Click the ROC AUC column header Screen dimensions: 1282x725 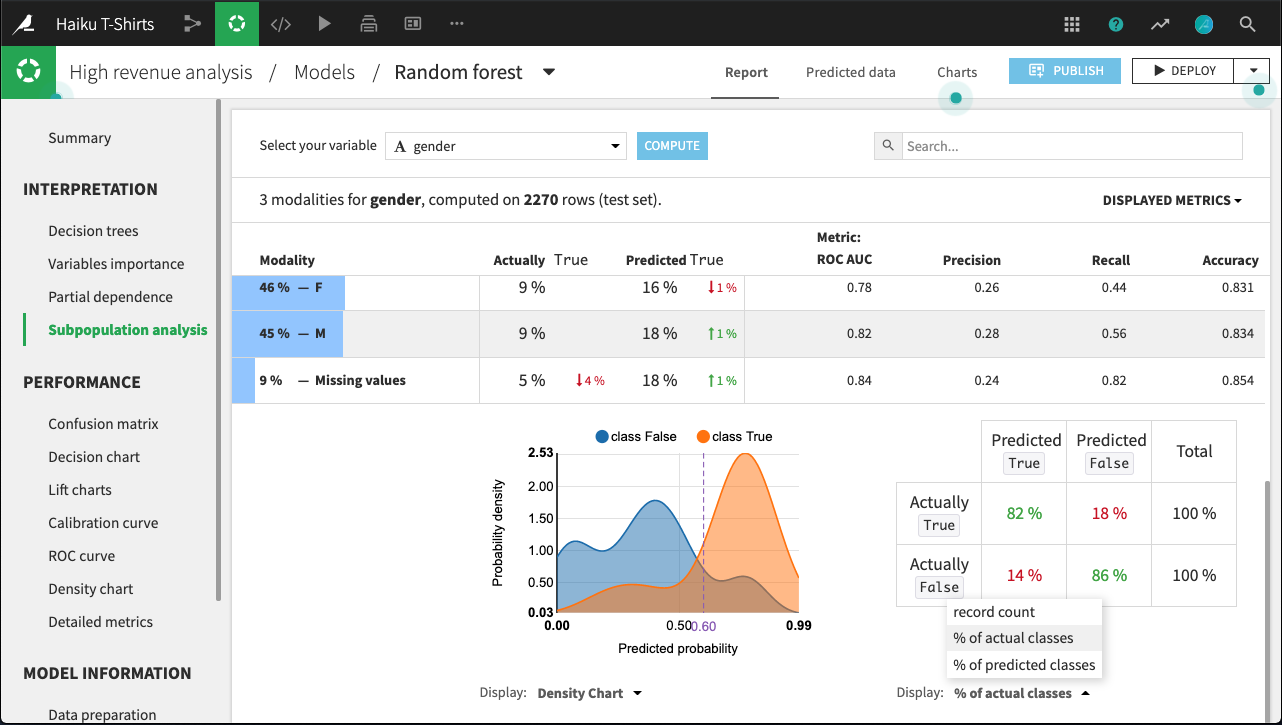point(844,260)
